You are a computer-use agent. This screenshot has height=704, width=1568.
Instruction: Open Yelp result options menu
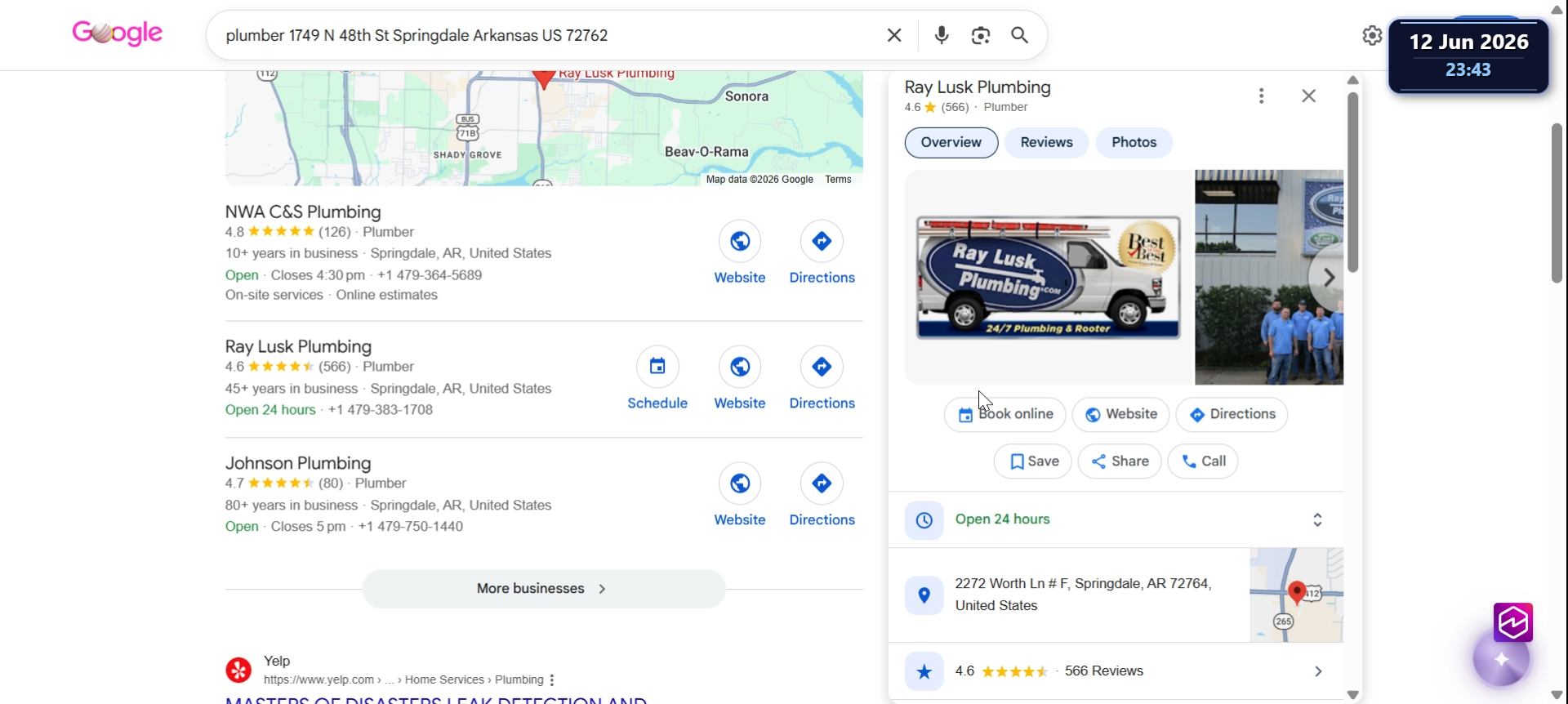(x=552, y=680)
